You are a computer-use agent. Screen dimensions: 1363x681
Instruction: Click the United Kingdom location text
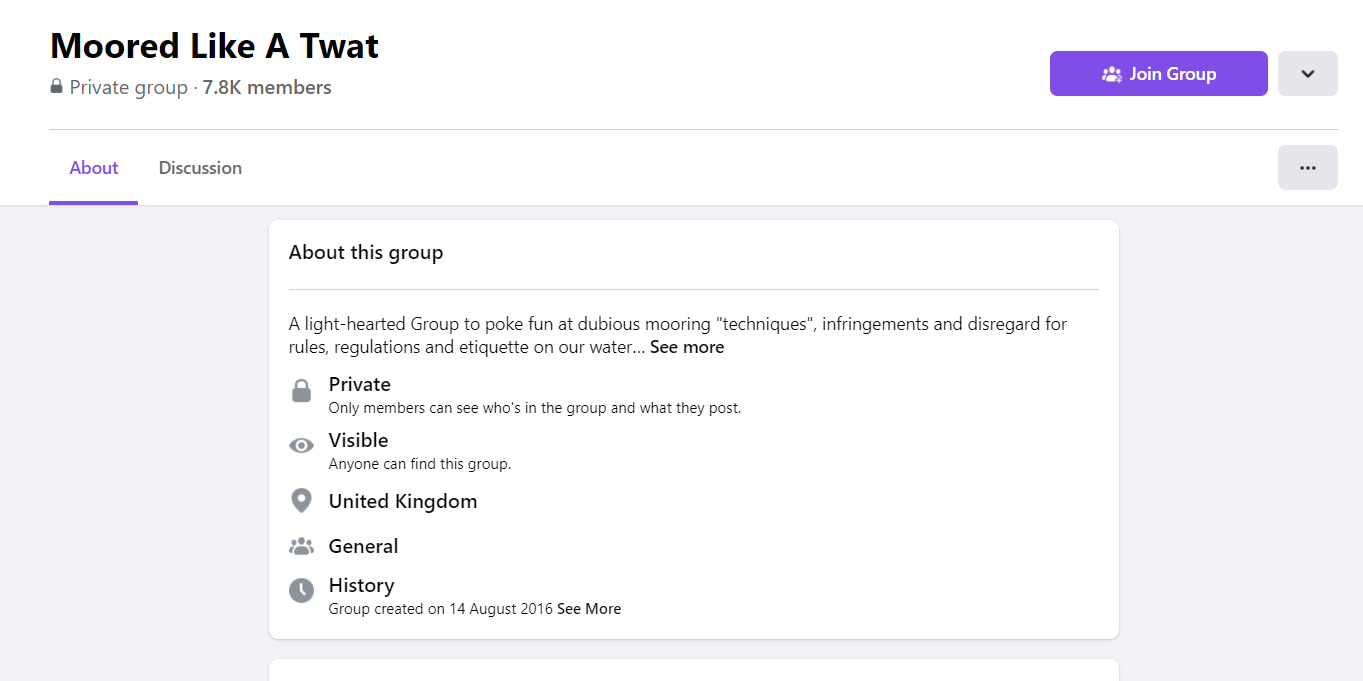click(x=403, y=502)
